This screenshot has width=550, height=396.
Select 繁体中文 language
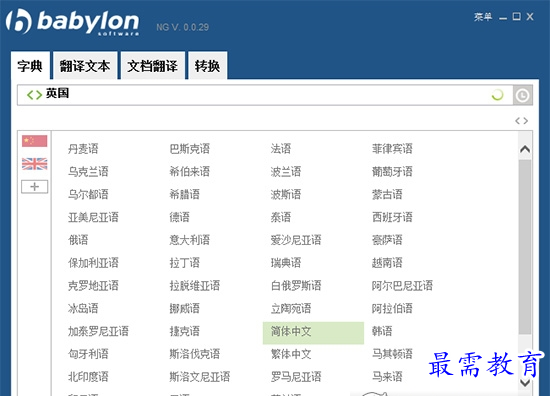291,354
